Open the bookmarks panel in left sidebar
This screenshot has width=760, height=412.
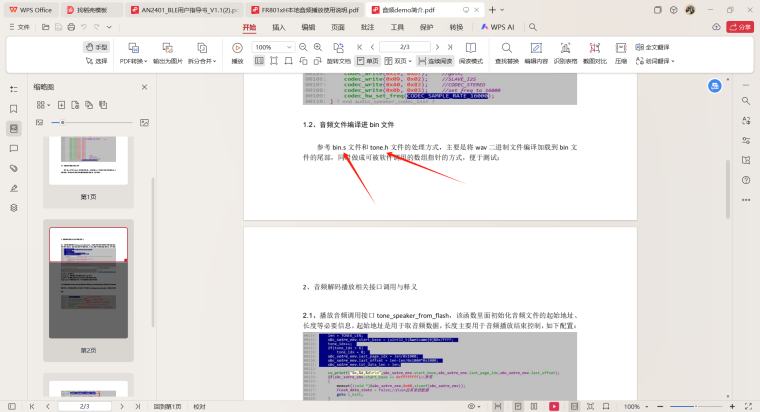pos(14,108)
